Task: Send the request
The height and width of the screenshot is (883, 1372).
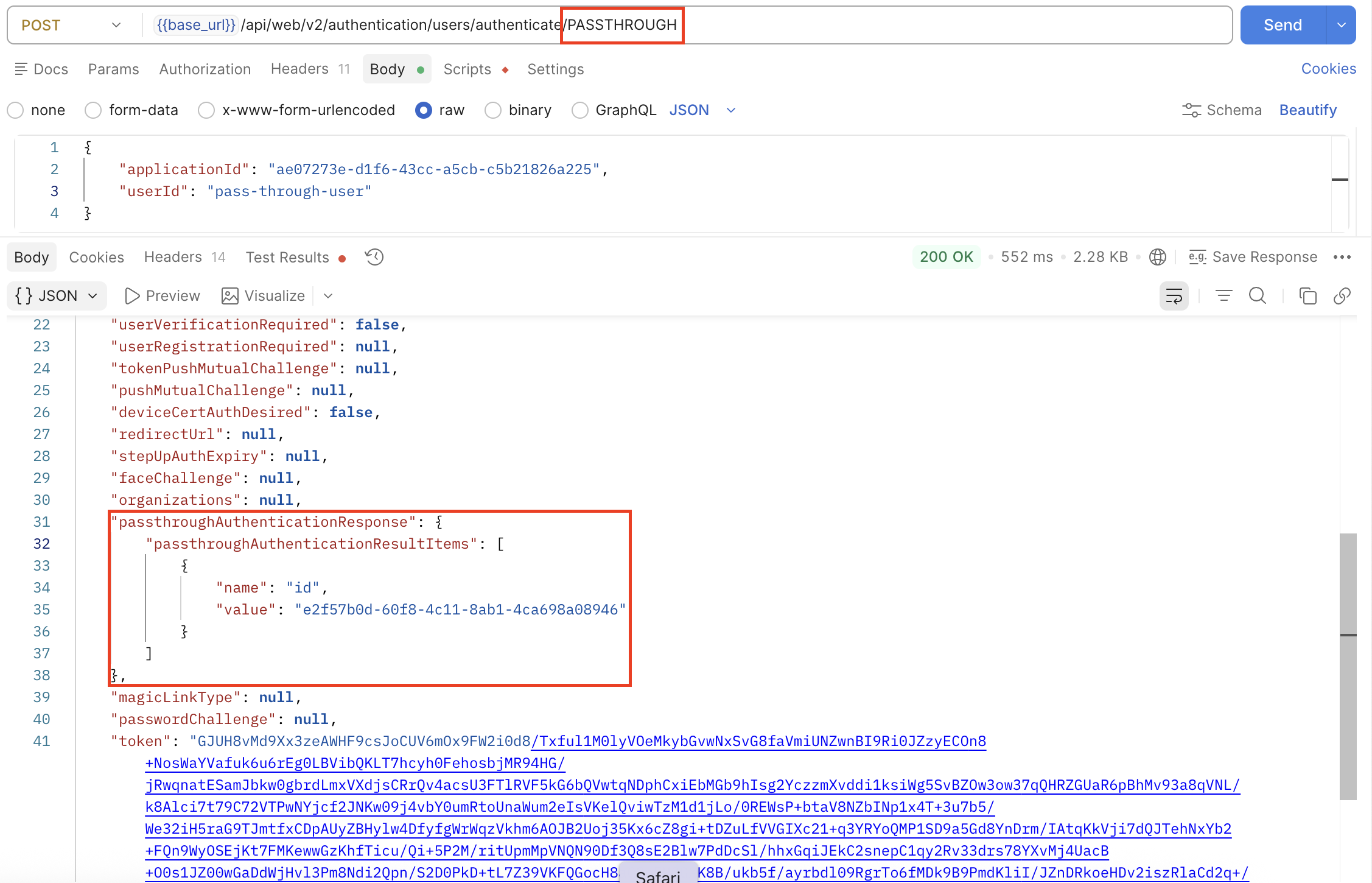Action: pyautogui.click(x=1283, y=25)
